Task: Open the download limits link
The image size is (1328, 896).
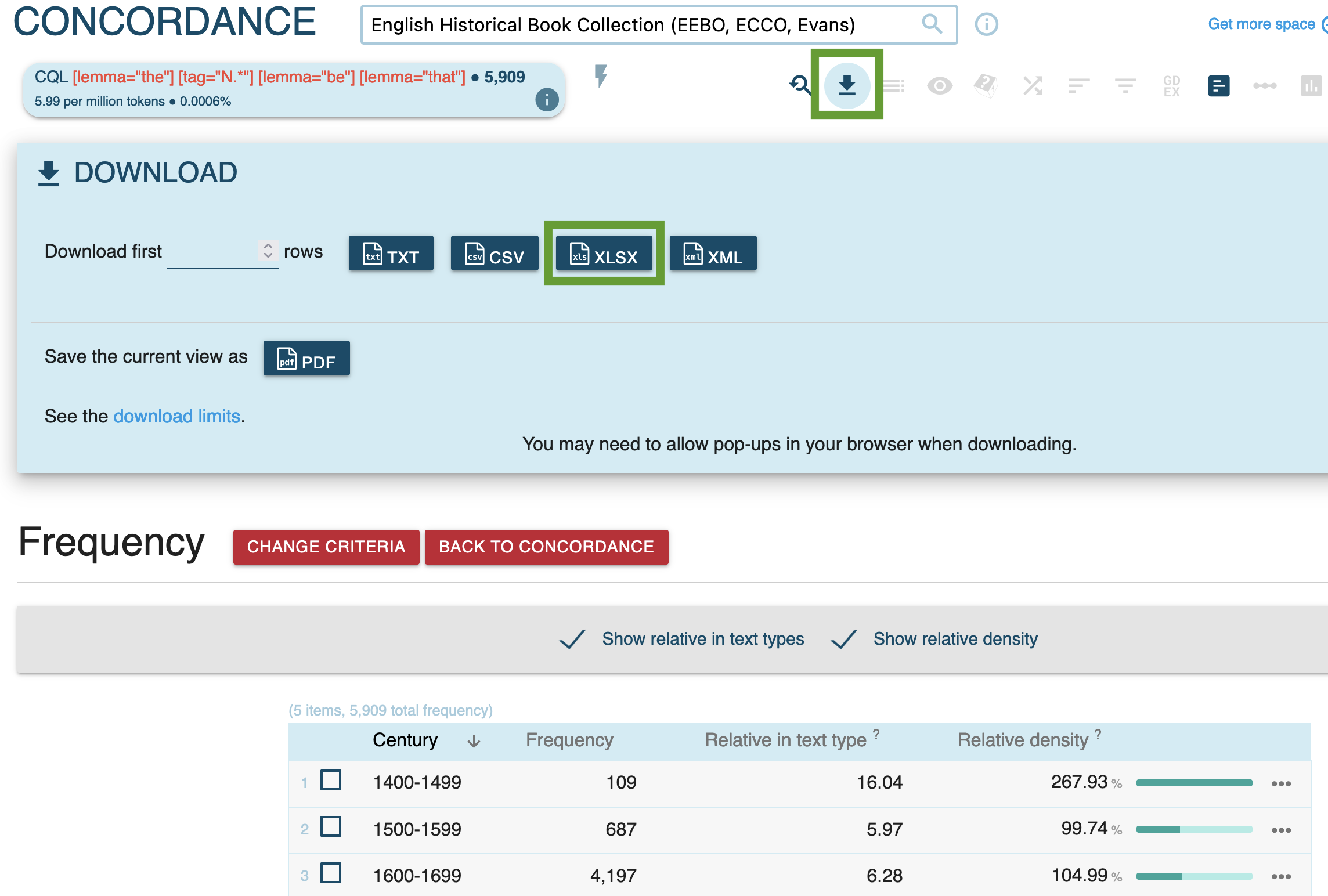Action: coord(176,416)
